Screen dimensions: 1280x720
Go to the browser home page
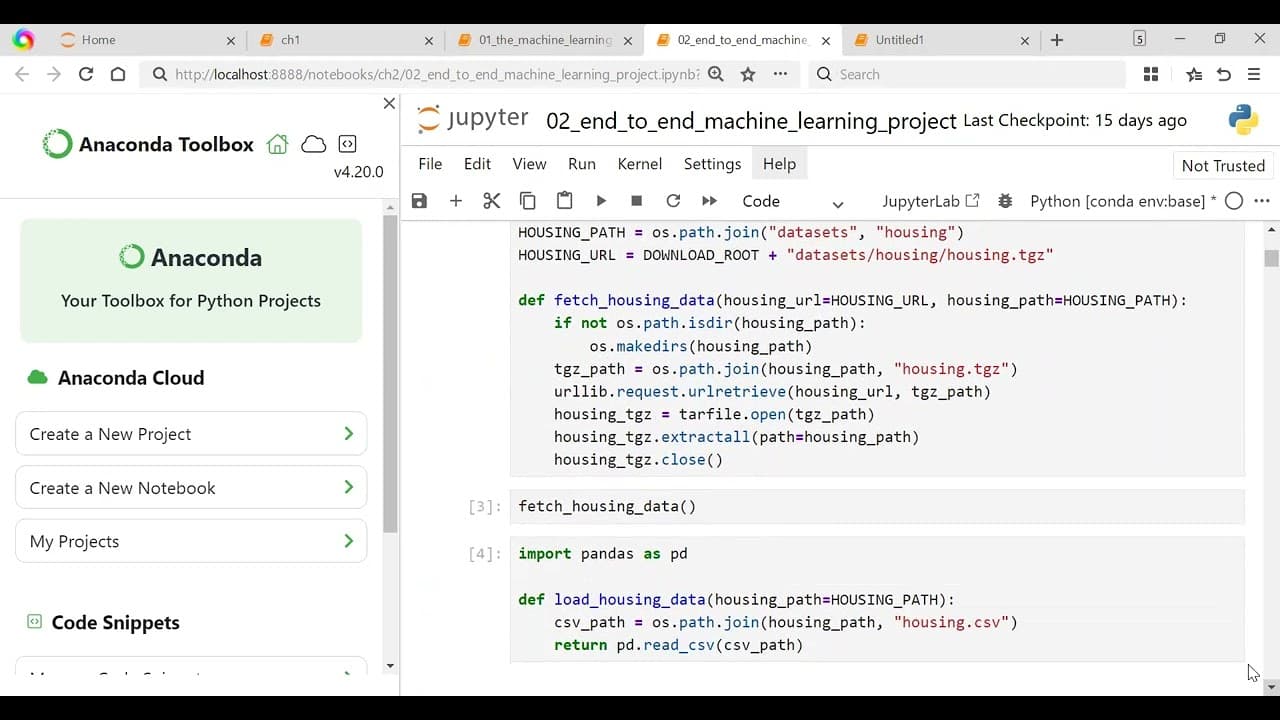coord(118,74)
